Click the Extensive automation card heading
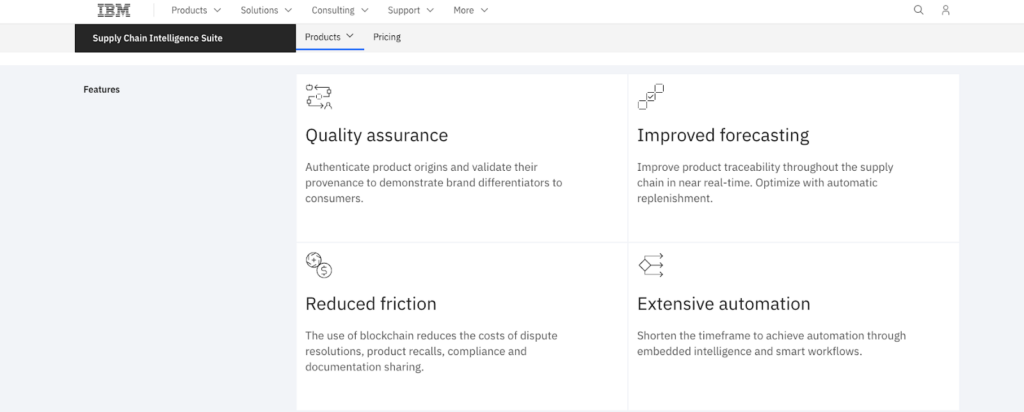This screenshot has width=1024, height=412. 724,304
